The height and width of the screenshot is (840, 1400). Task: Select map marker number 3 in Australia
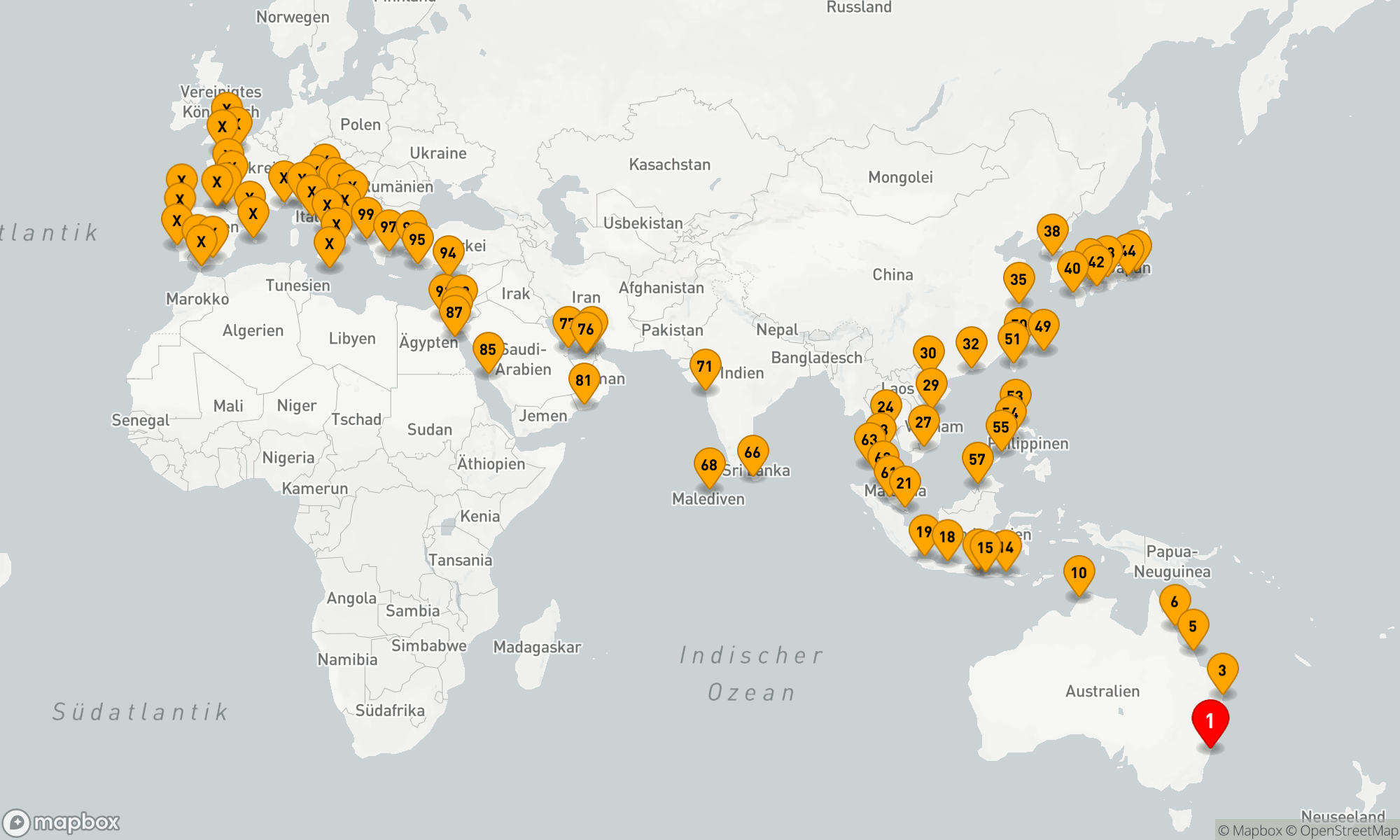coord(1222,671)
